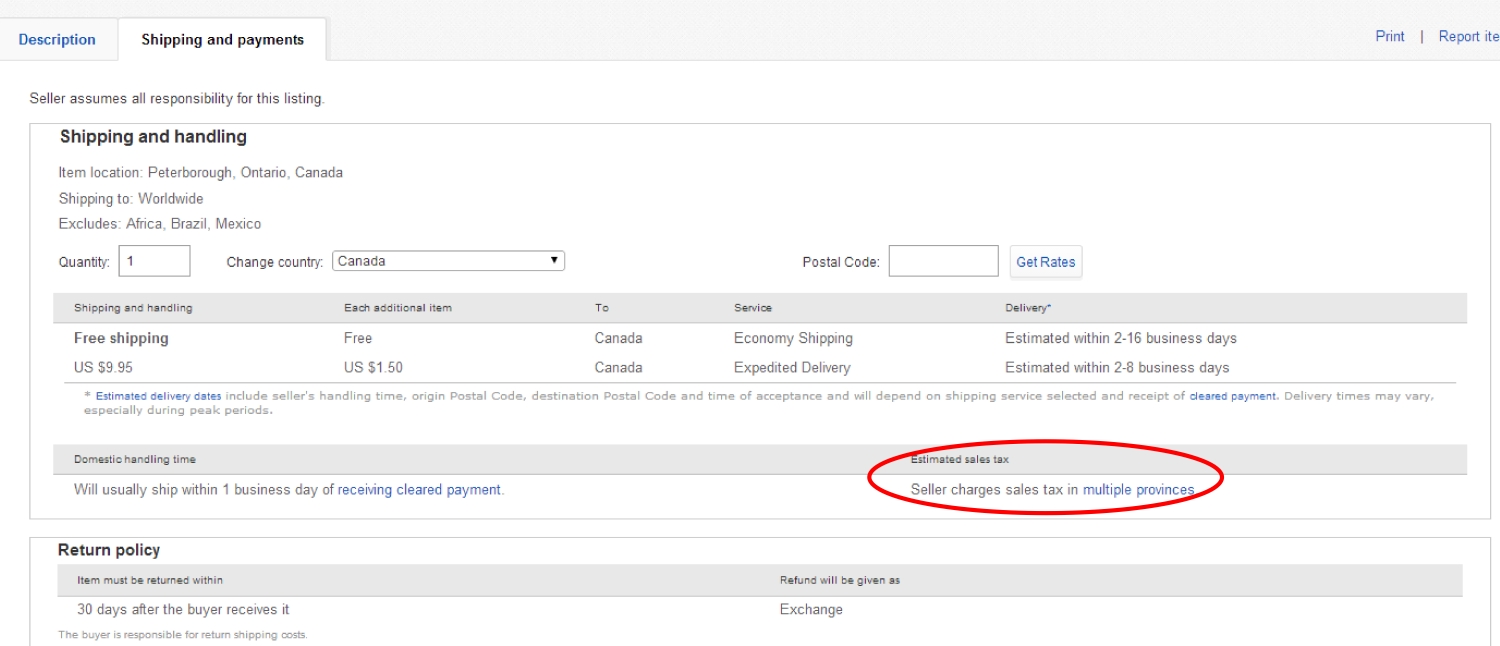
Task: Click the cleared payment link in delivery footnote
Action: point(1232,396)
